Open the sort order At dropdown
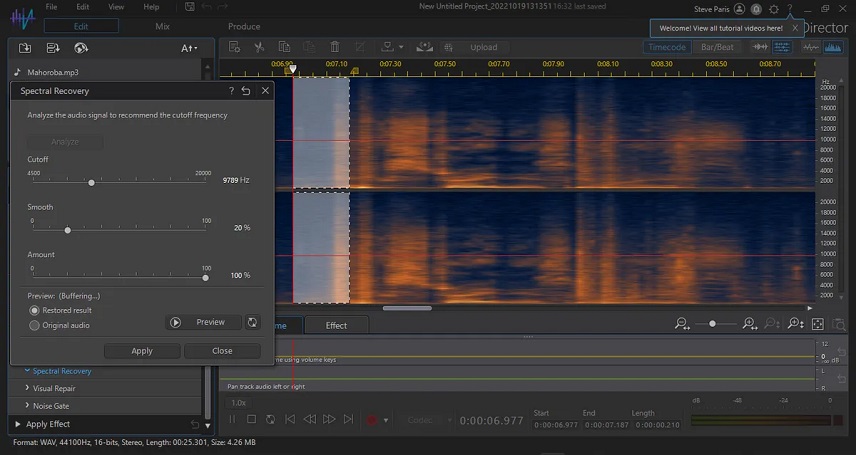This screenshot has height=455, width=856. point(189,48)
